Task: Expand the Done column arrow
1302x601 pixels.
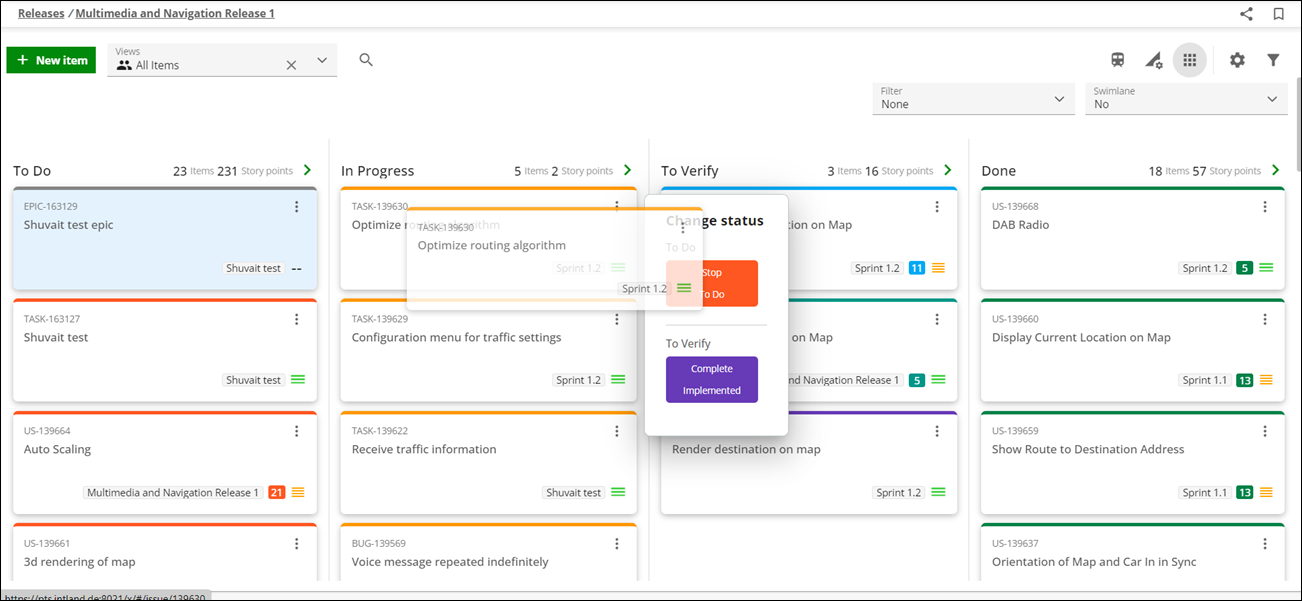Action: coord(1275,170)
